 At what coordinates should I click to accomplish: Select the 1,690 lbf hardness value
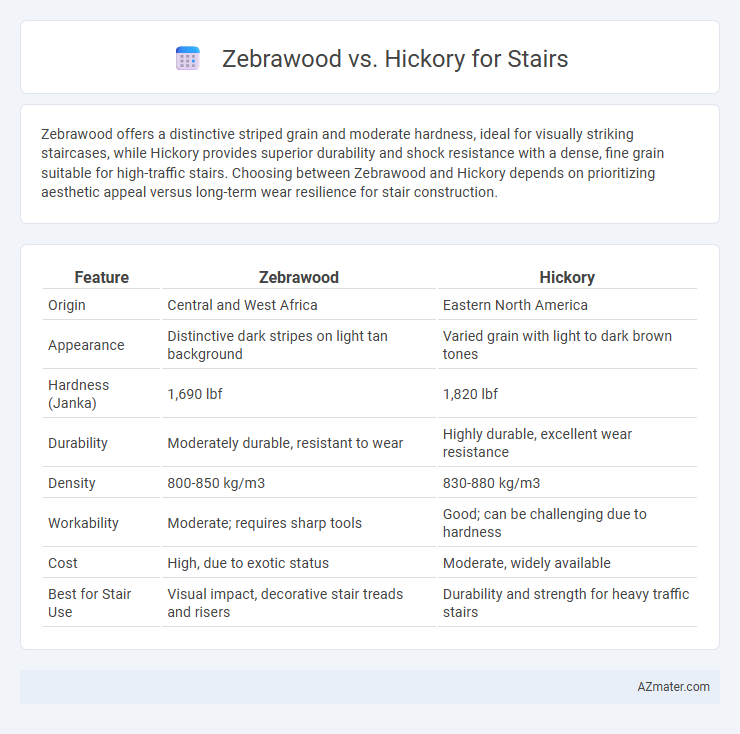[194, 394]
